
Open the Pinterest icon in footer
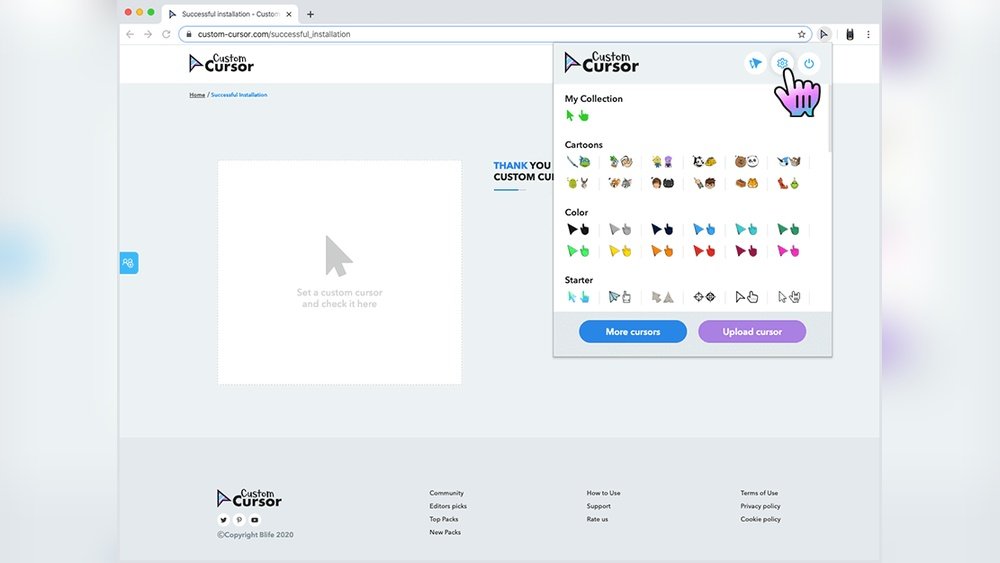239,520
